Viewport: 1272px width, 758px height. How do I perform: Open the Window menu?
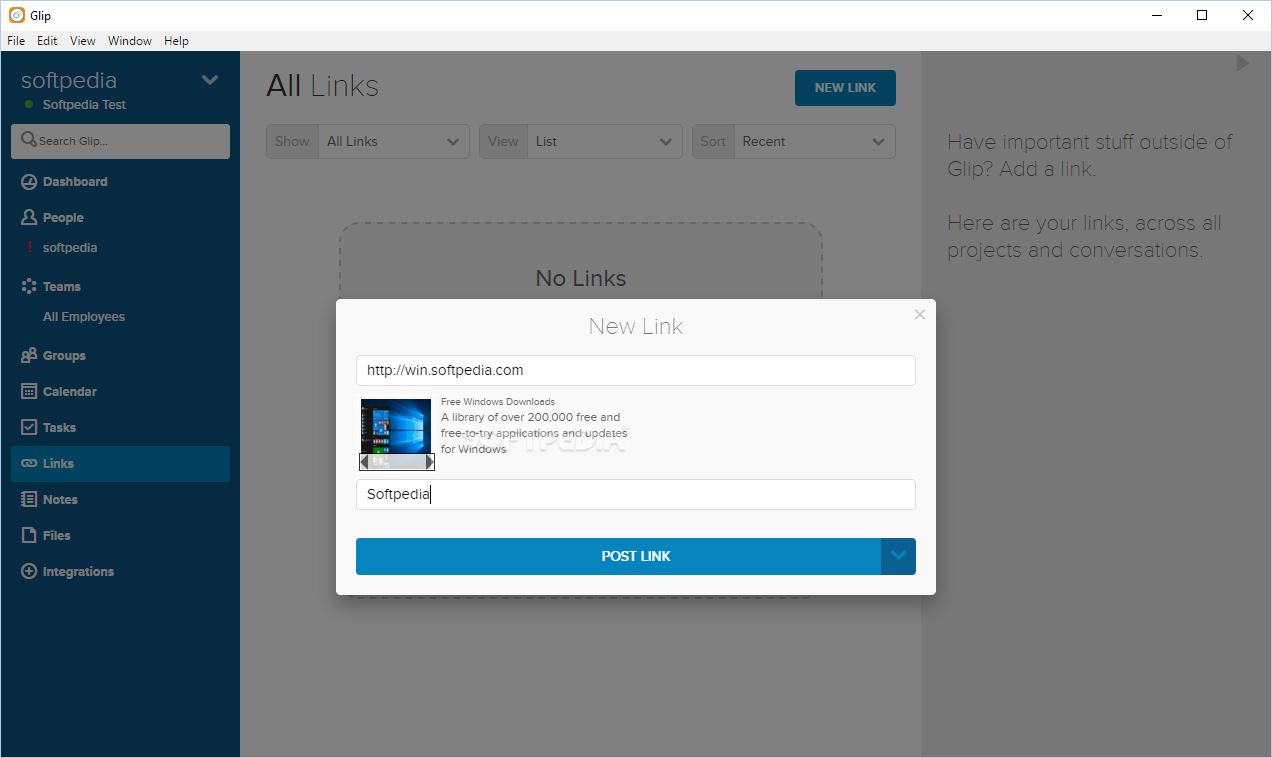[130, 41]
